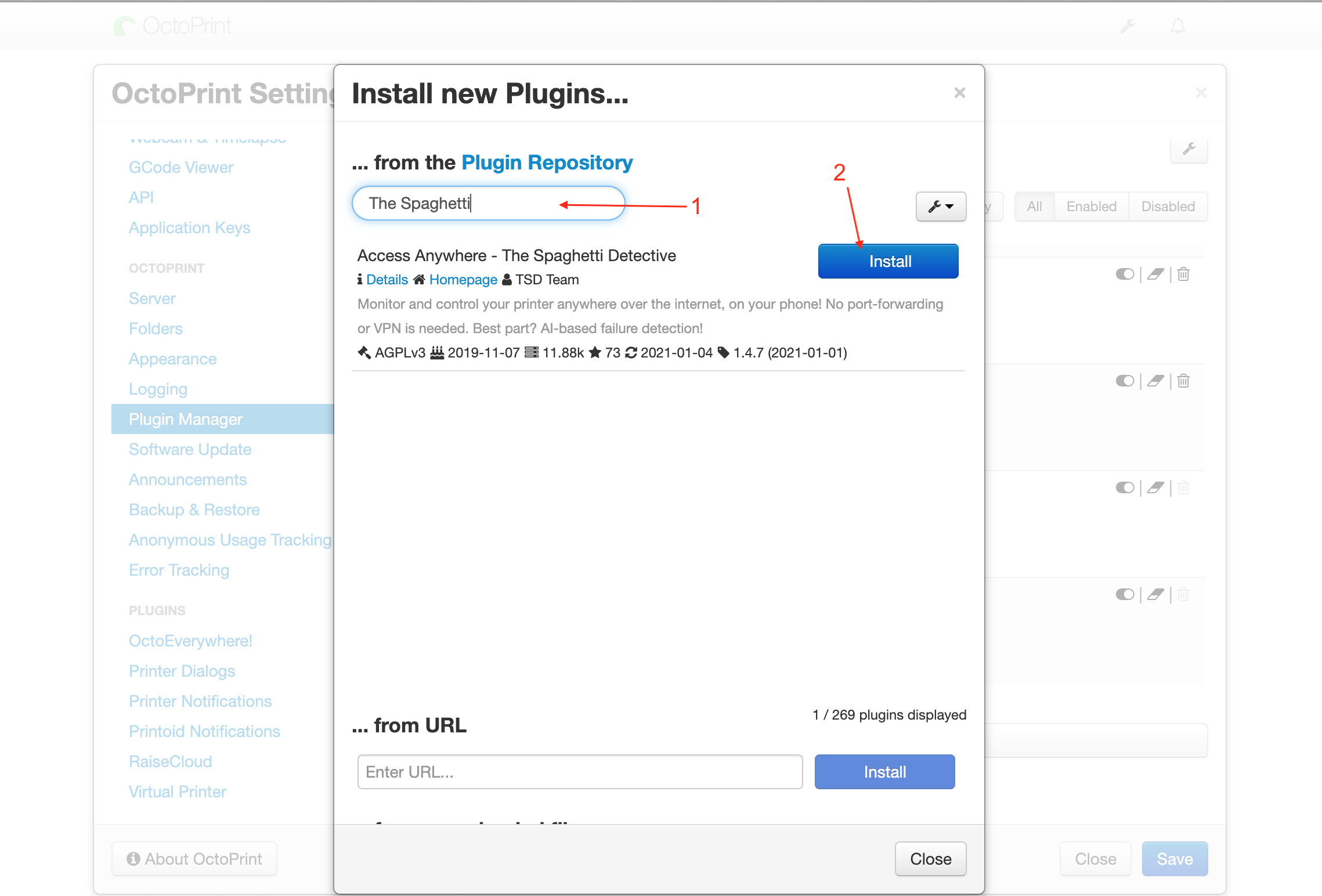Click first plugin's trash uninstall icon
The image size is (1322, 896).
(x=1184, y=274)
